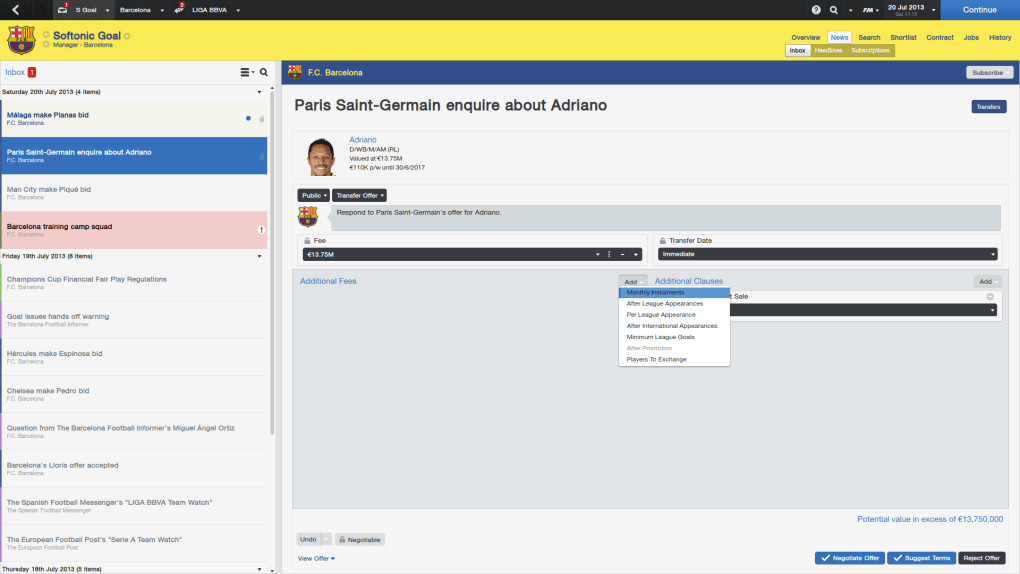Choose Per League Appearance option
This screenshot has width=1020, height=574.
coord(674,315)
